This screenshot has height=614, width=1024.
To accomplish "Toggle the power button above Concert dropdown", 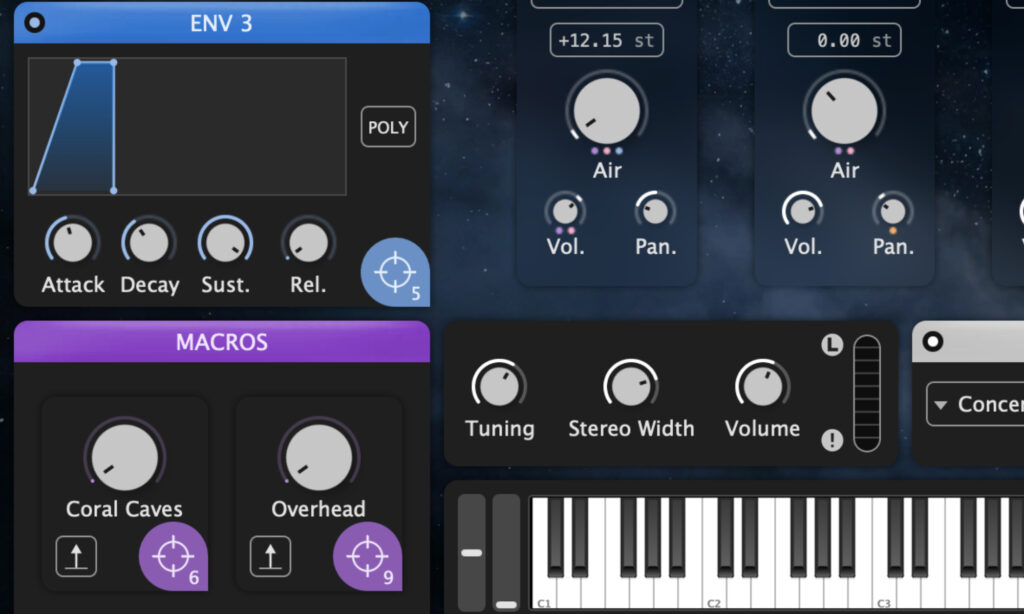I will pos(933,341).
